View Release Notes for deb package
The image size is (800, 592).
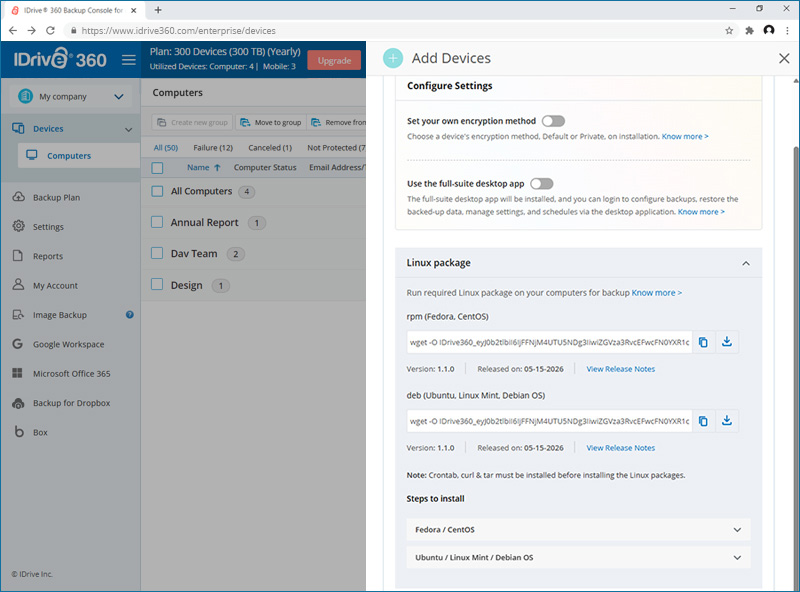tap(620, 448)
